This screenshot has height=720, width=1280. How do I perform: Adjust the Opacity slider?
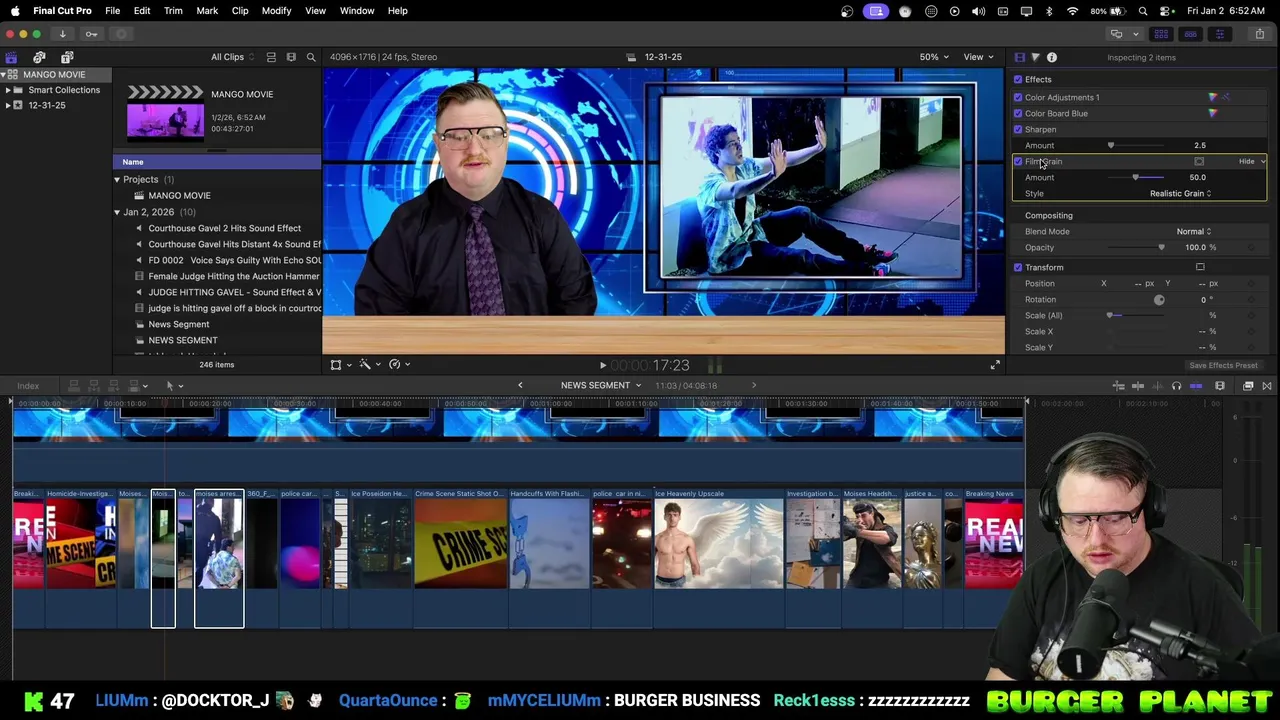click(x=1160, y=247)
